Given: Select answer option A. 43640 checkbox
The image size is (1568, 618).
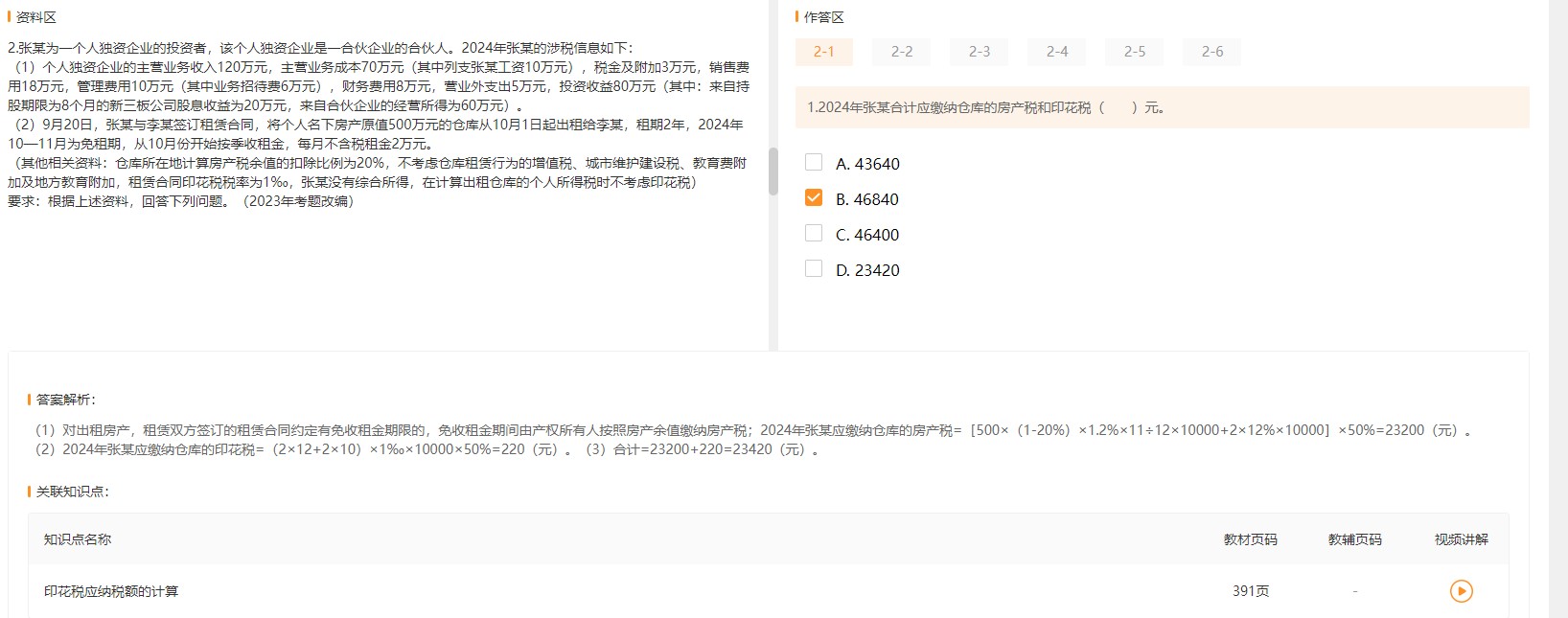Looking at the screenshot, I should tap(814, 163).
